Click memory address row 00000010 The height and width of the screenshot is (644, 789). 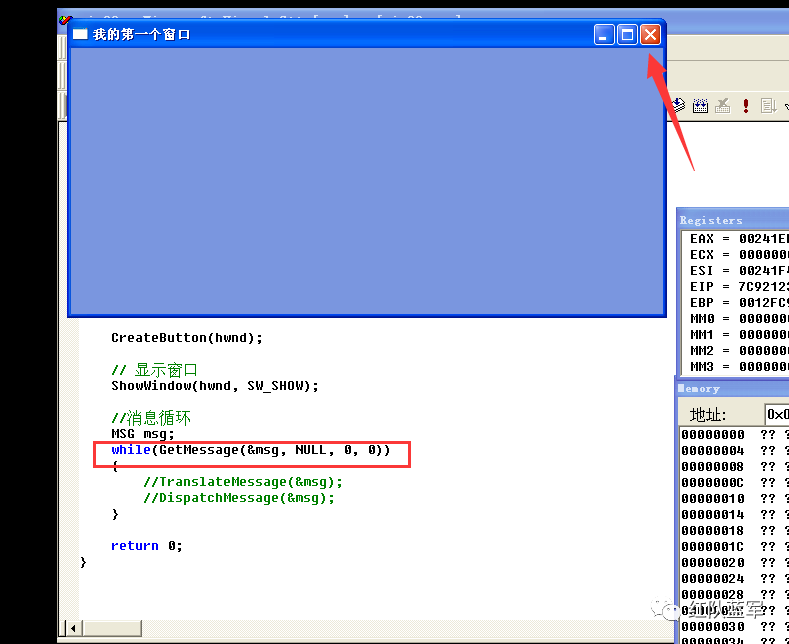coord(735,499)
